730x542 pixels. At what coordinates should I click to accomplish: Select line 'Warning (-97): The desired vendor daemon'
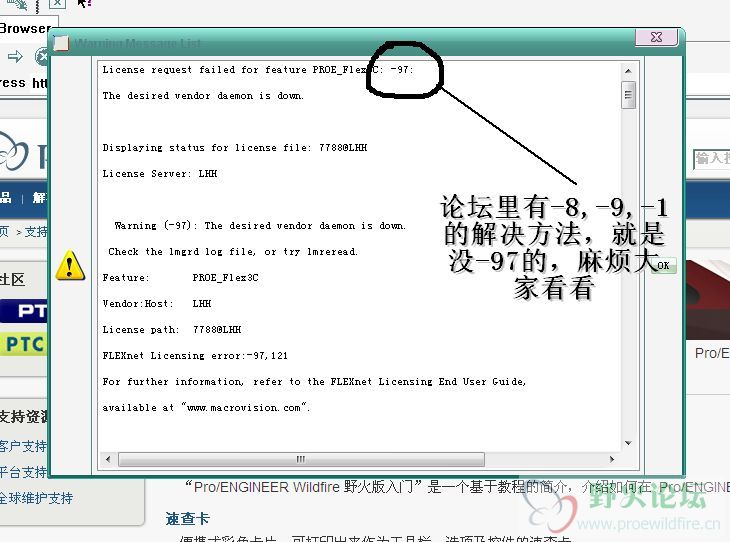coord(260,226)
